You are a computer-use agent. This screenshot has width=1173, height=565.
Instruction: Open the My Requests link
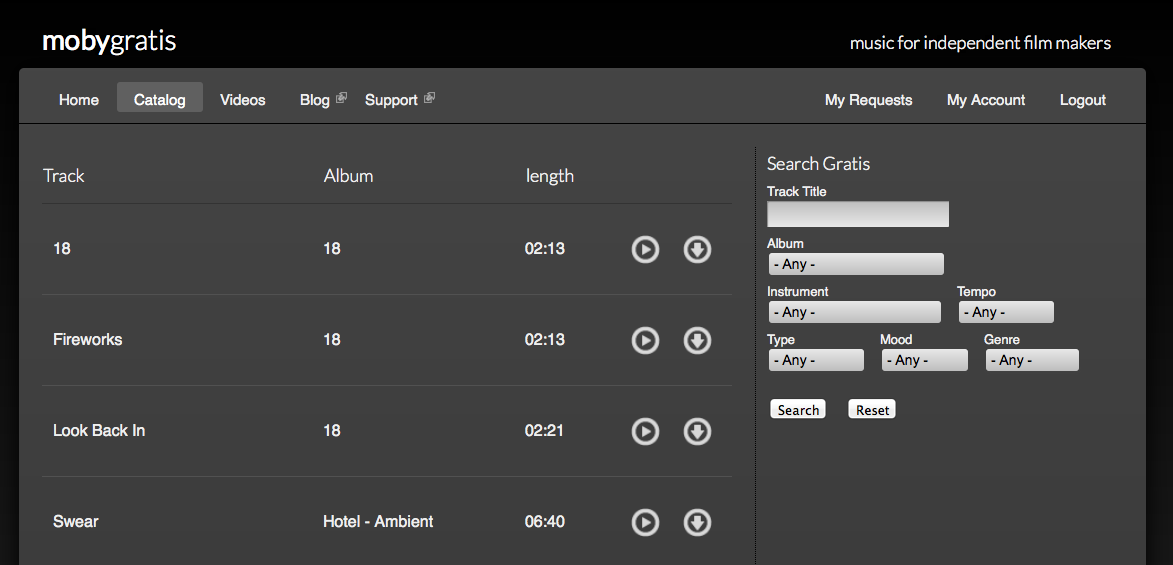point(868,100)
